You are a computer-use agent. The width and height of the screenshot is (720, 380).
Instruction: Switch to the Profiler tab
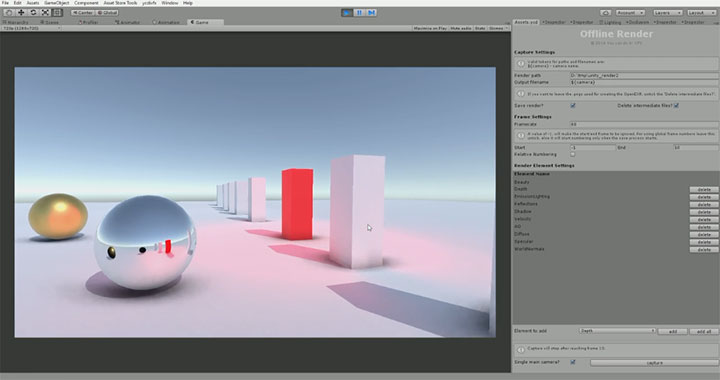88,22
